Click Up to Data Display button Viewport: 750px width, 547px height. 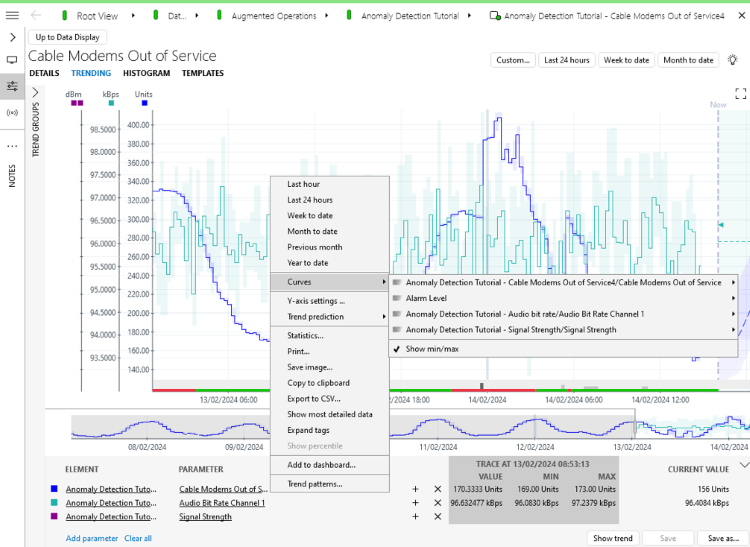pyautogui.click(x=67, y=37)
